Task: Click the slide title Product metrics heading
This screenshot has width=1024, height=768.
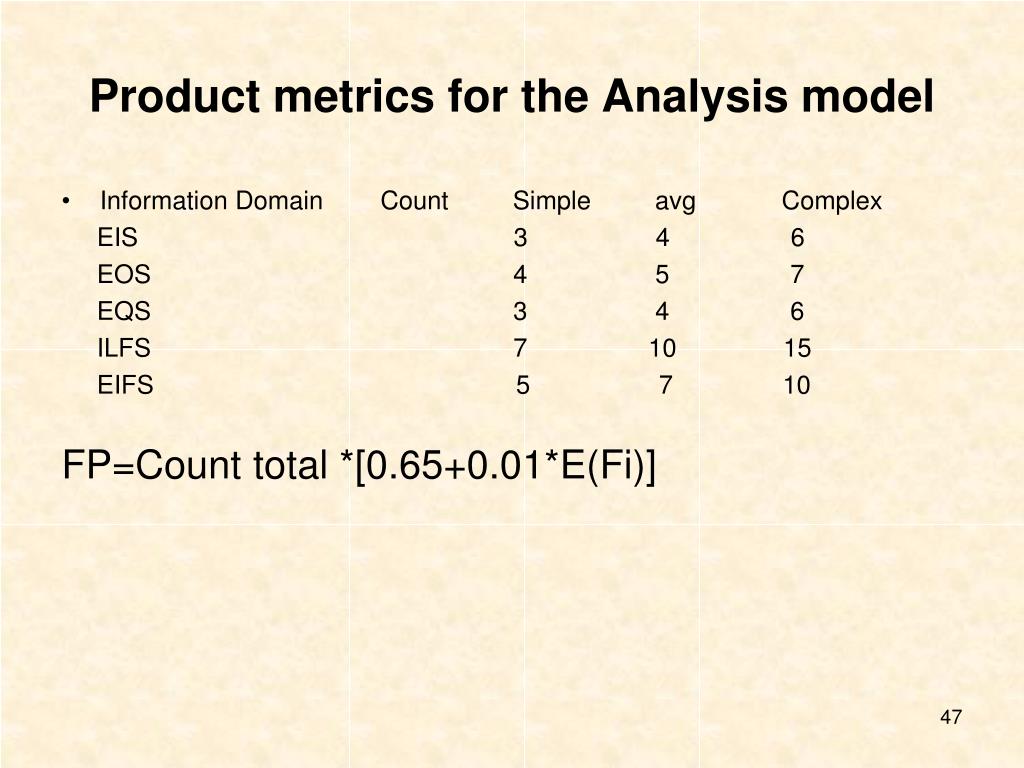Action: point(511,97)
